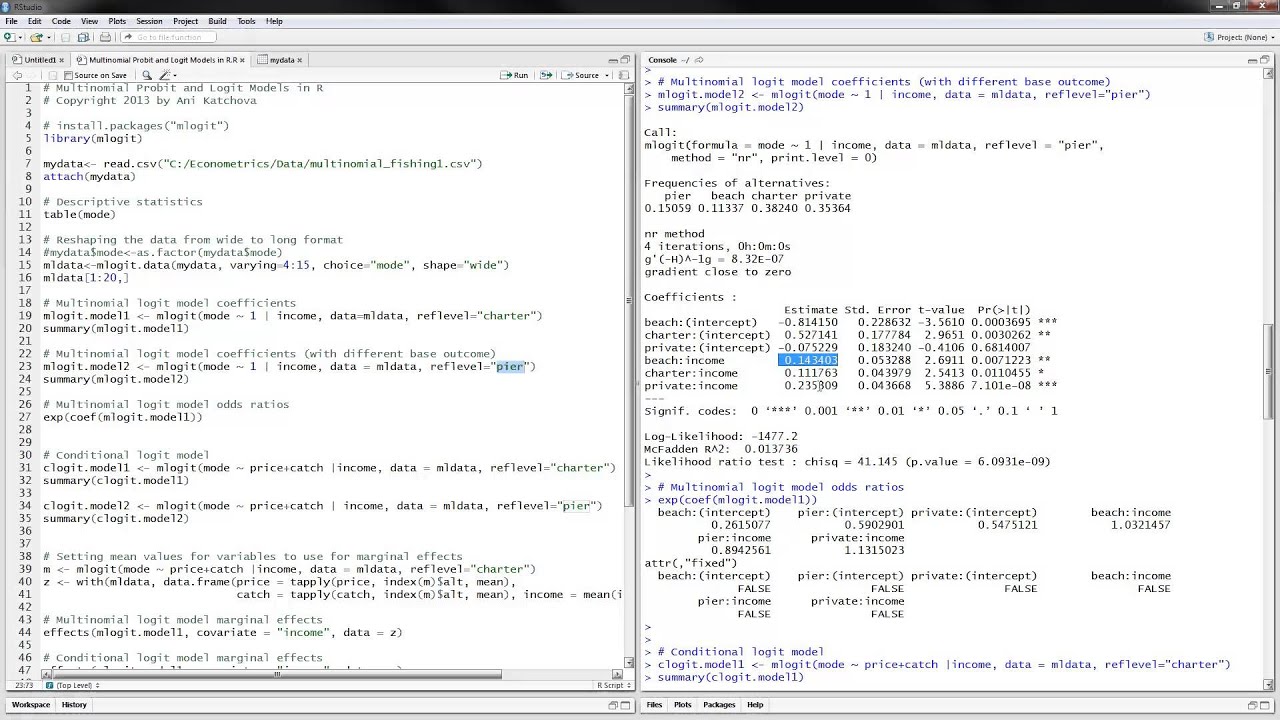This screenshot has height=720, width=1280.
Task: Click the library(mlogit) code line
Action: (93, 139)
